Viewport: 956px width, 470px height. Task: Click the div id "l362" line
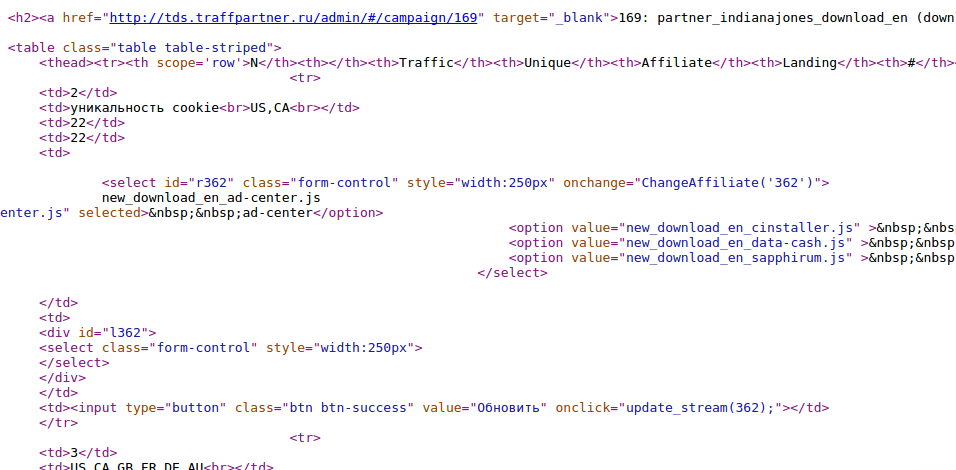pyautogui.click(x=98, y=333)
